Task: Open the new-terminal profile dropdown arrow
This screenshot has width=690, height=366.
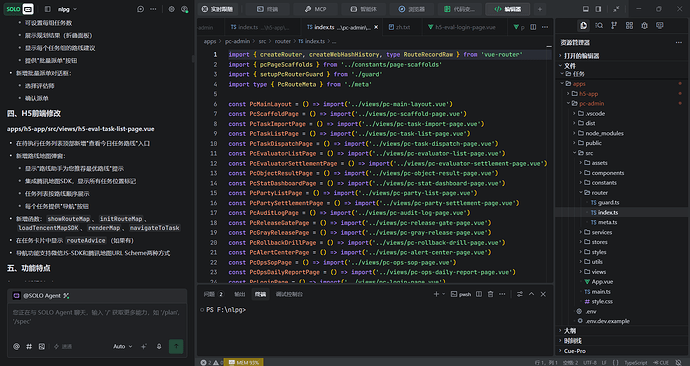Action: pyautogui.click(x=444, y=294)
